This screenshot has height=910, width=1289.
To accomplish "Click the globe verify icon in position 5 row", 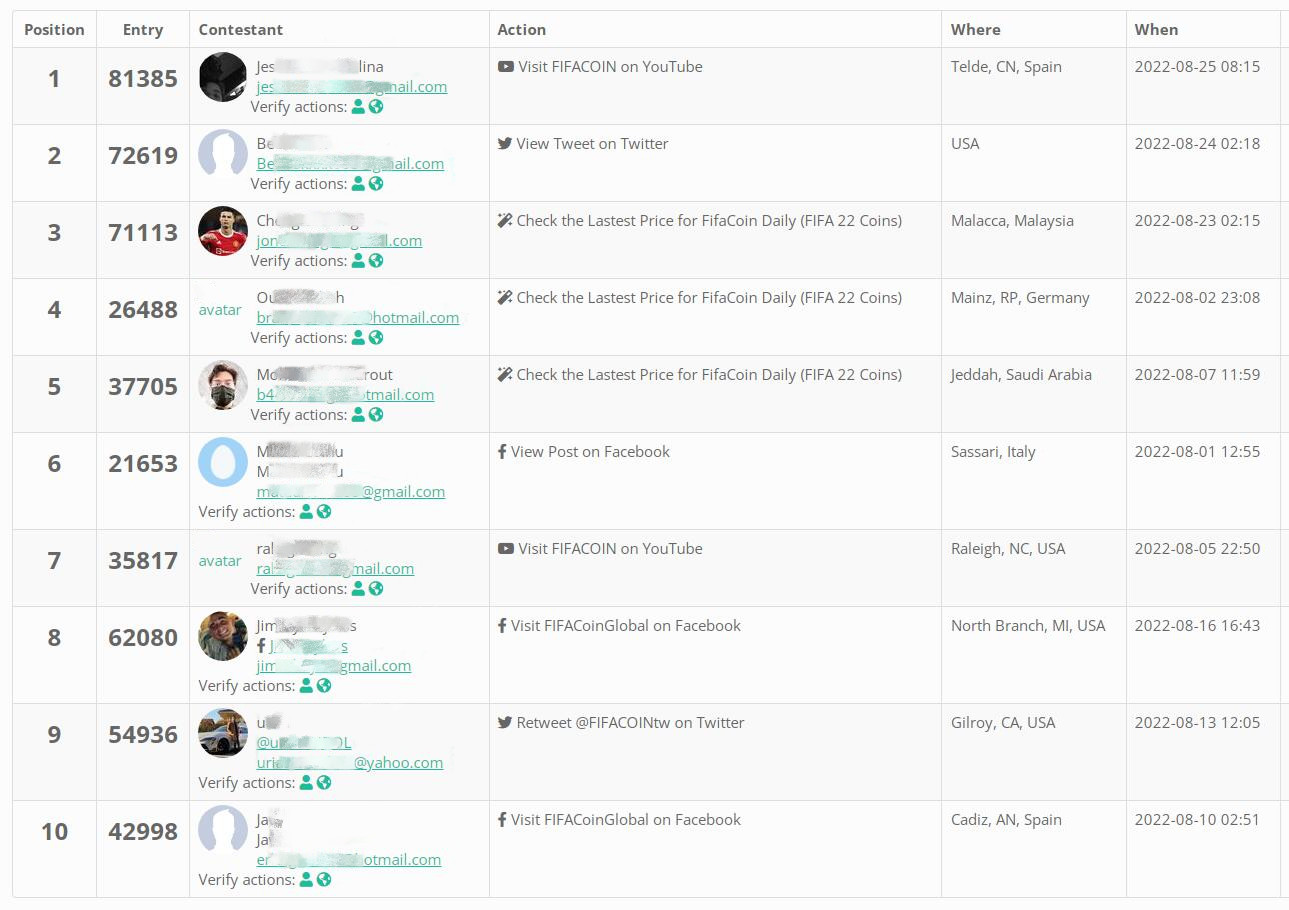I will (376, 415).
